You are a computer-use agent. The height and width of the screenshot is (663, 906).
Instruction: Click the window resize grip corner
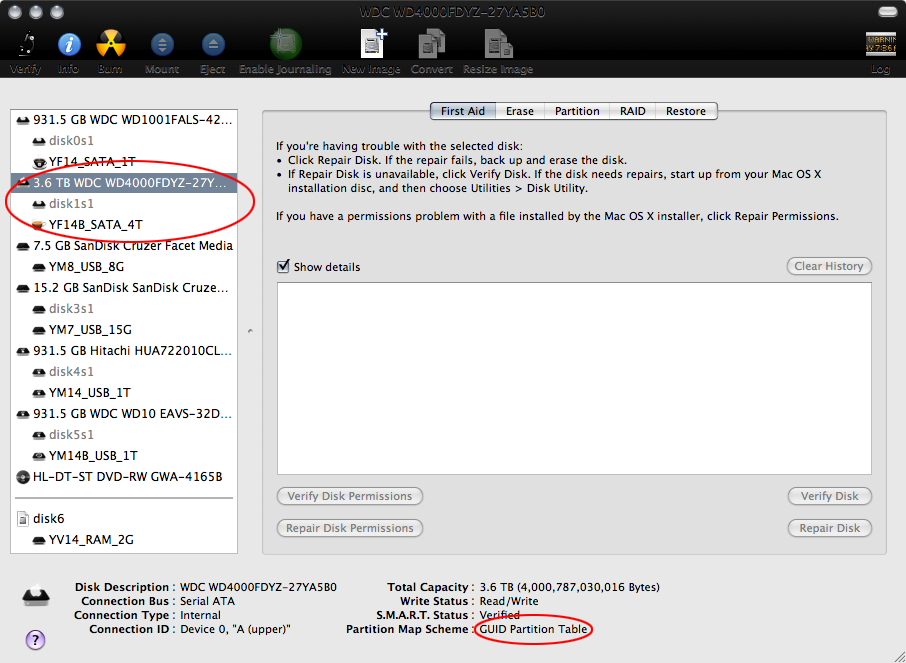(x=898, y=655)
